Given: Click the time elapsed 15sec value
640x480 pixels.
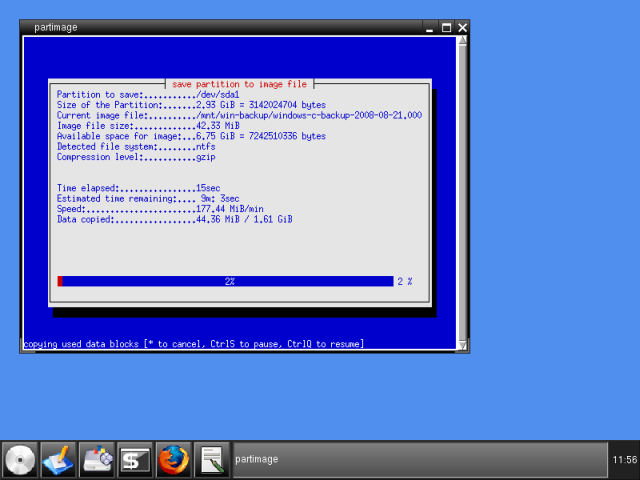Looking at the screenshot, I should coord(208,188).
